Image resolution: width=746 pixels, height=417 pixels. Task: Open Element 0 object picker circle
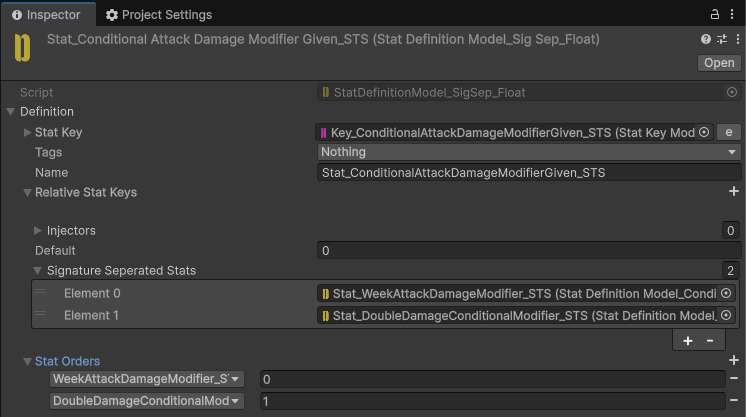tap(726, 293)
